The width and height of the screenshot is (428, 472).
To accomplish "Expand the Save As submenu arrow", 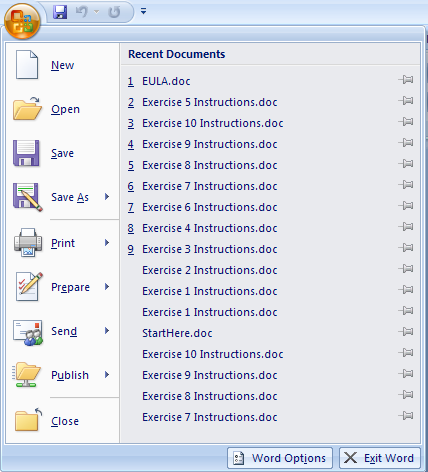I will coord(107,197).
